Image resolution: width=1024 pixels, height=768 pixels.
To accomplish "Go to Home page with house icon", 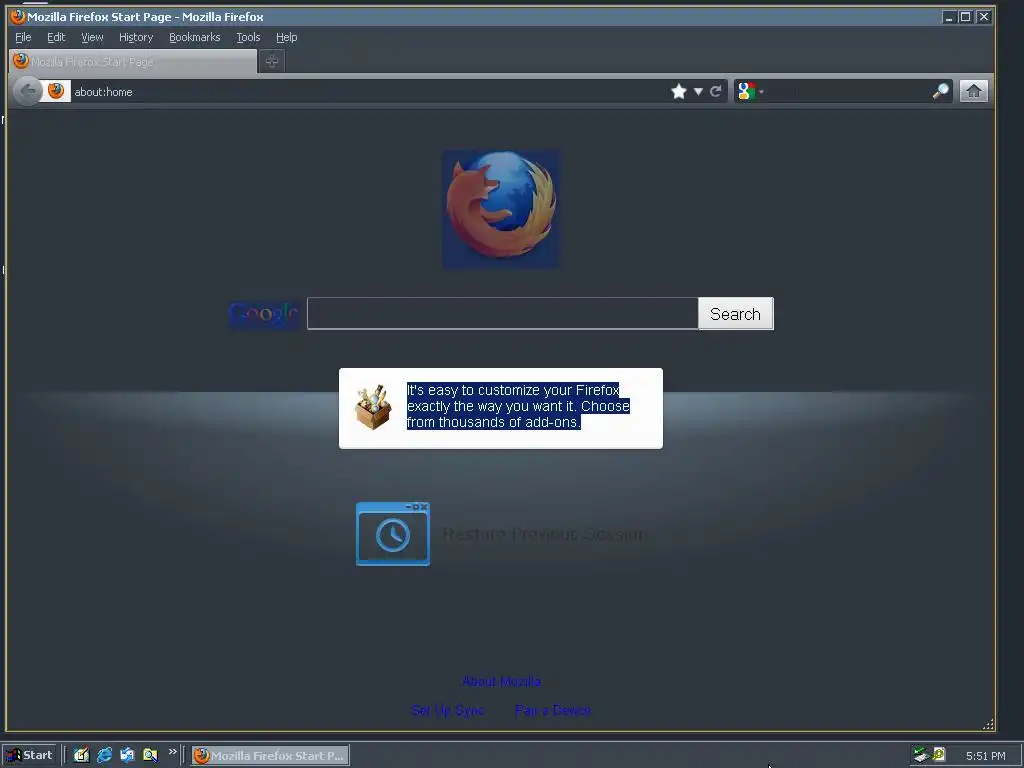I will (x=974, y=91).
